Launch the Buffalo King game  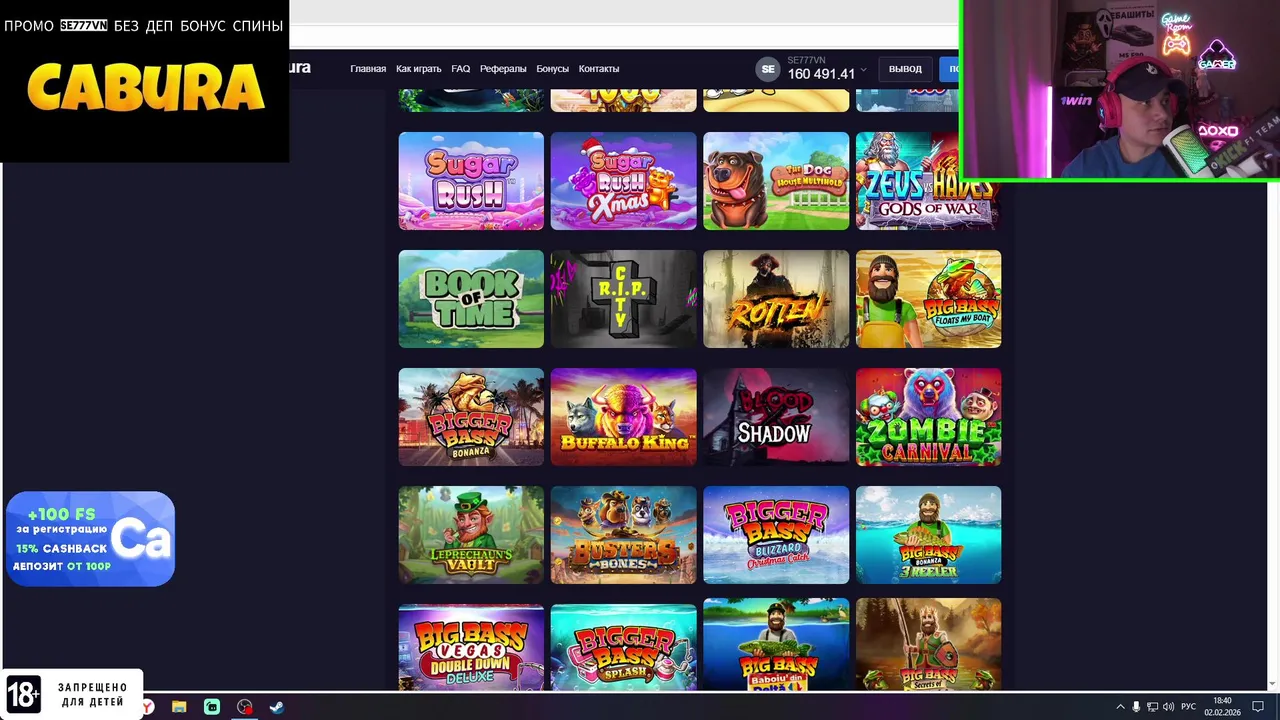pos(623,417)
